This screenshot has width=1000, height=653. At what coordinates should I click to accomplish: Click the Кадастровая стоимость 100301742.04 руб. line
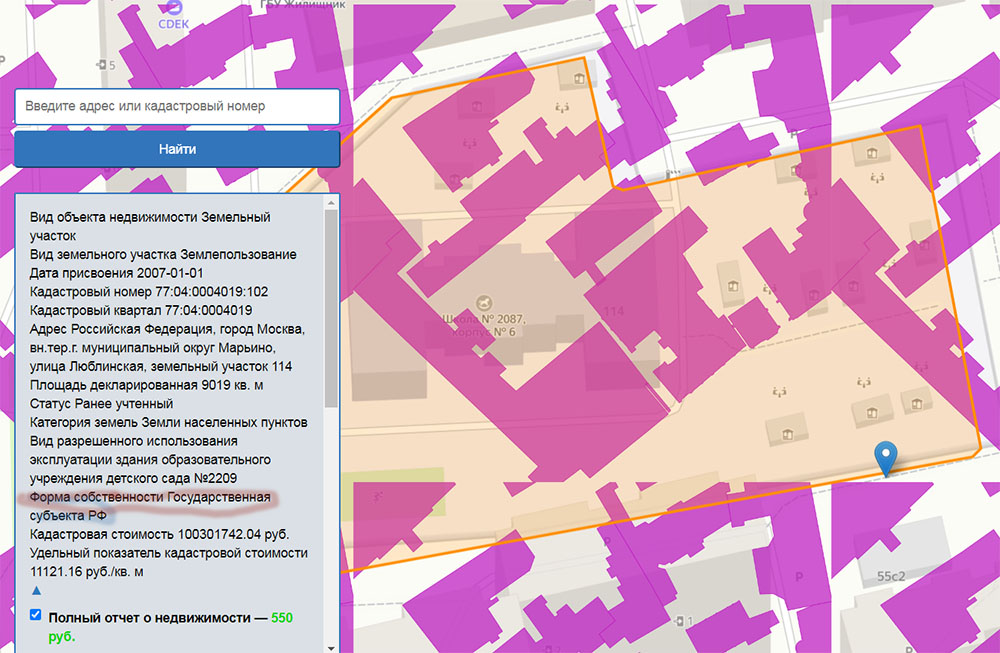point(159,534)
